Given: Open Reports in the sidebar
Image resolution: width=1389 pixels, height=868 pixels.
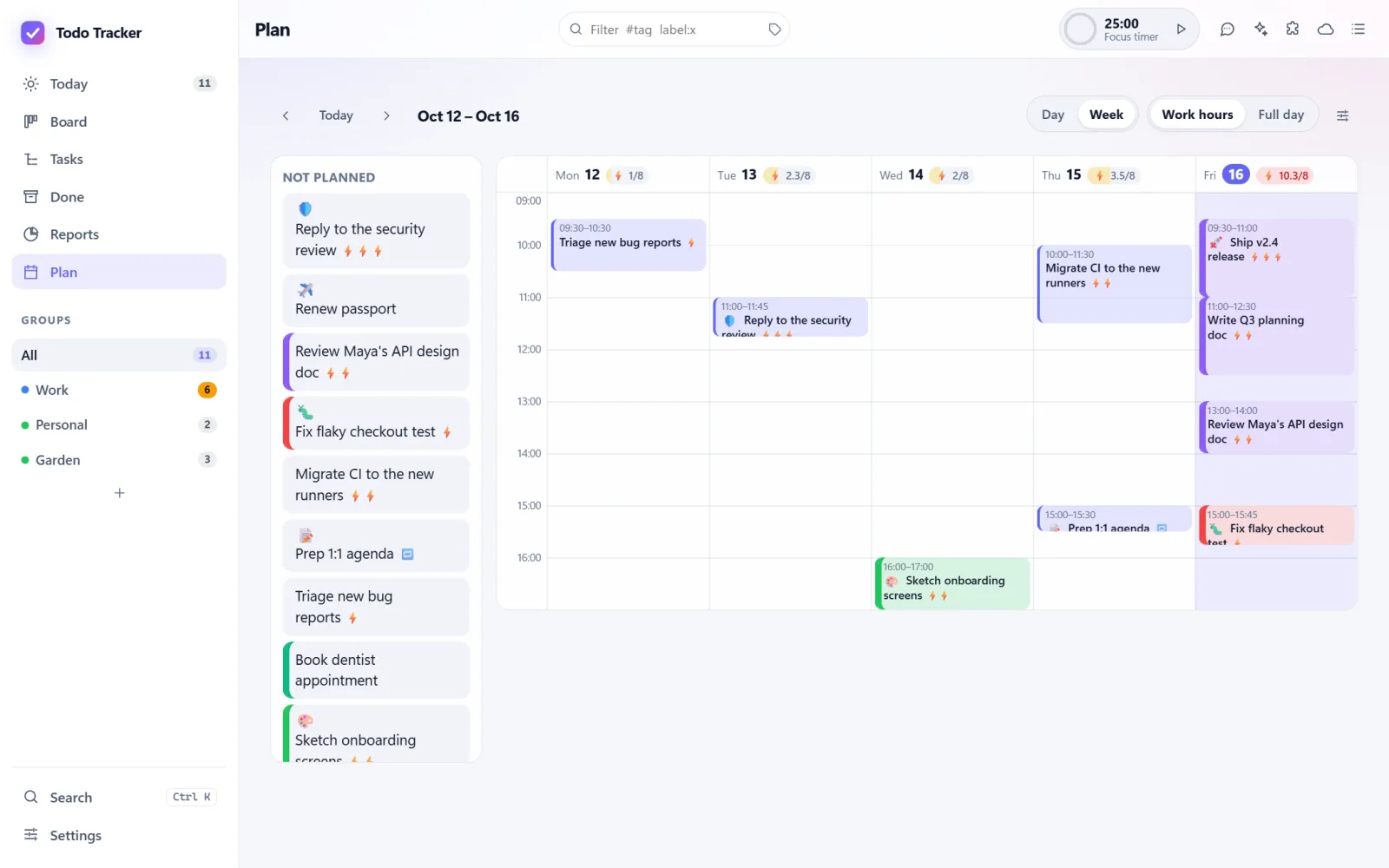Looking at the screenshot, I should click(119, 234).
